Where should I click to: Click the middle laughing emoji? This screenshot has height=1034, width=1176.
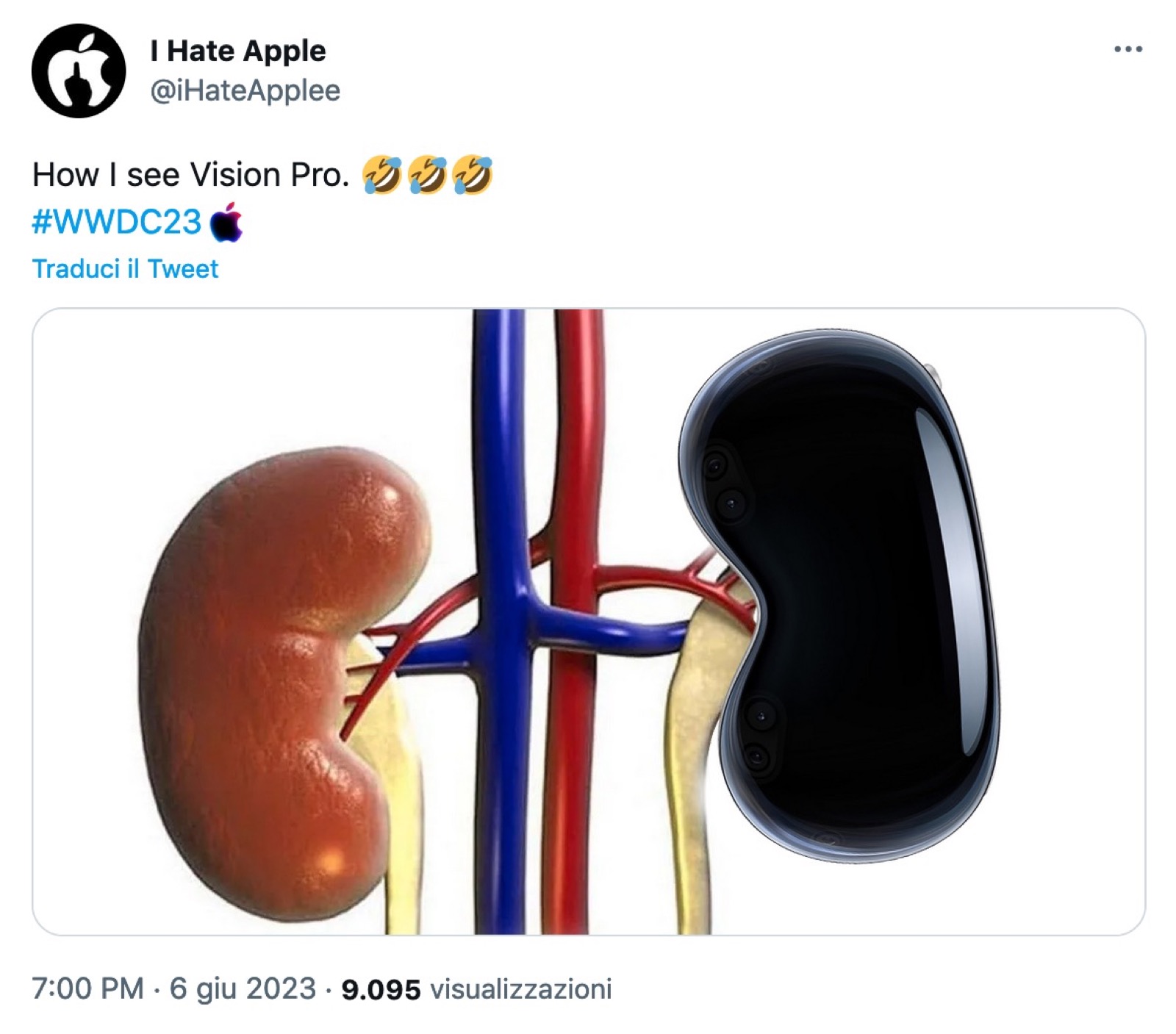pos(427,175)
